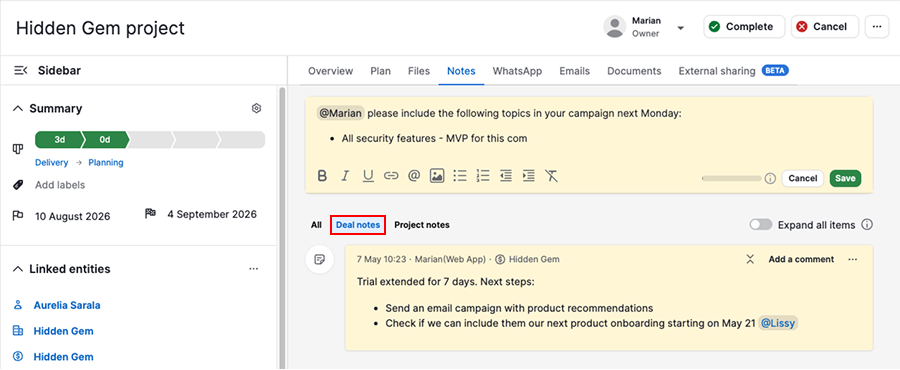Open Hidden Gem deal link in sidebar
900x370 pixels.
[63, 357]
